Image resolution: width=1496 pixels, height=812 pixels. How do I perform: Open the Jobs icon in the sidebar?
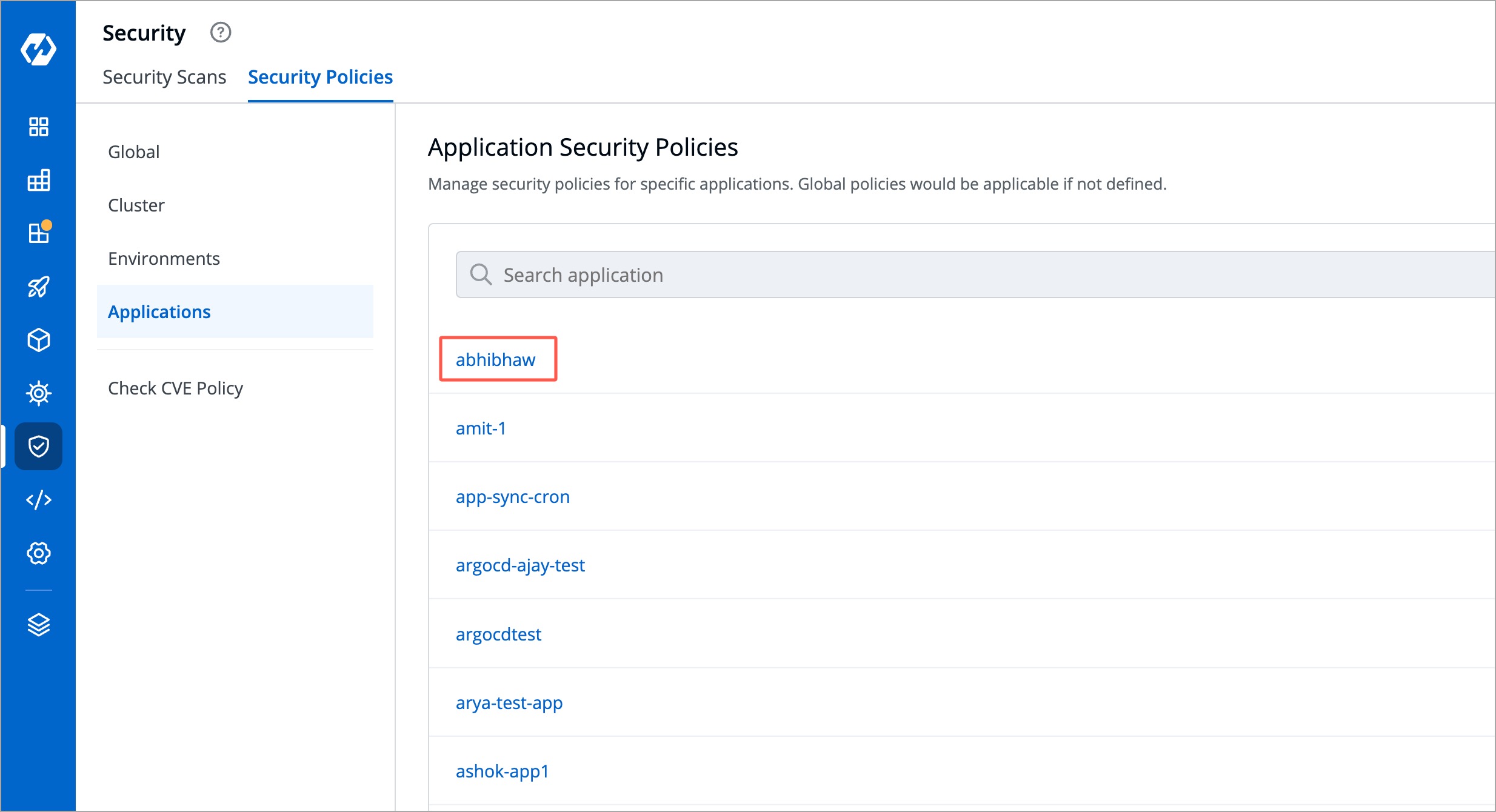38,180
